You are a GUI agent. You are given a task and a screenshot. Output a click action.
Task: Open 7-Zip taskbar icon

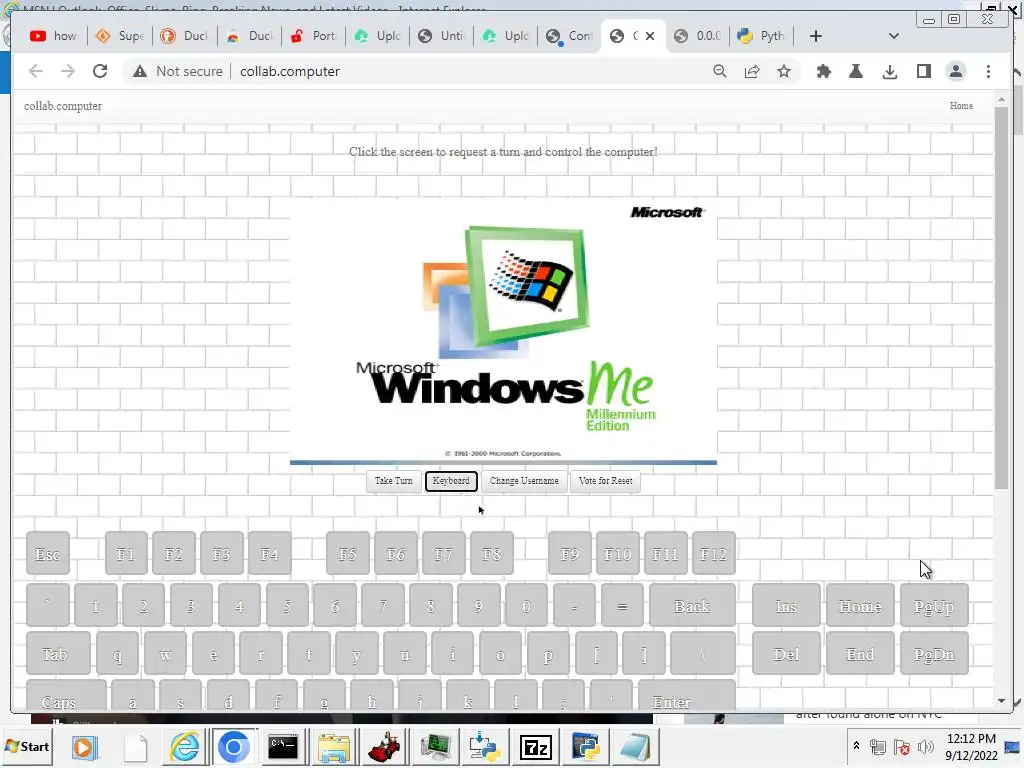[535, 747]
